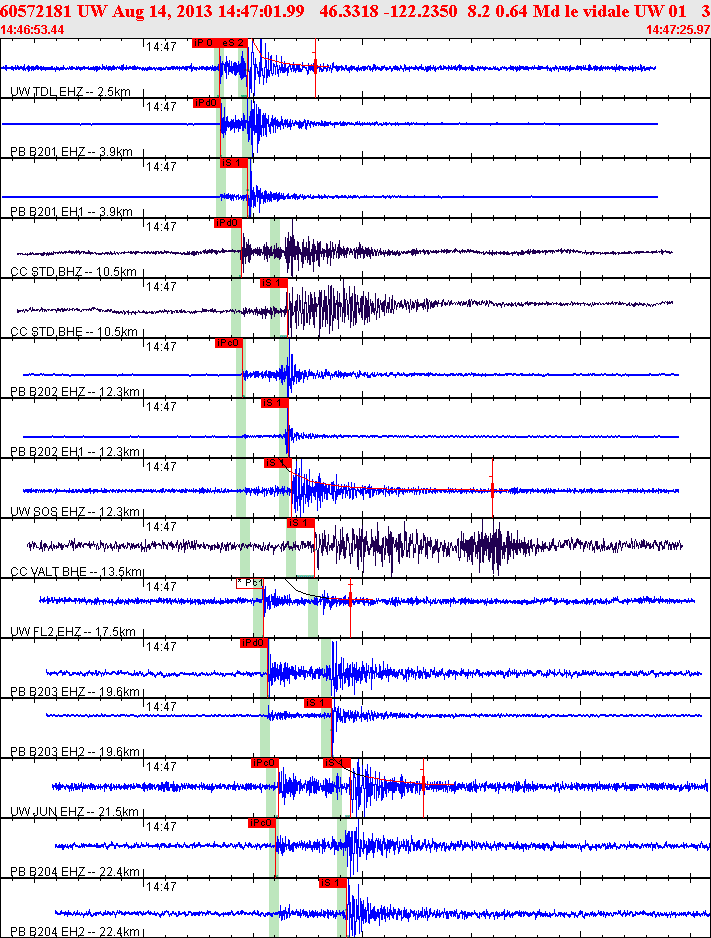Click the 'PB B204 EH2 -- 22.4km' channel label
The width and height of the screenshot is (711, 938).
pyautogui.click(x=75, y=931)
